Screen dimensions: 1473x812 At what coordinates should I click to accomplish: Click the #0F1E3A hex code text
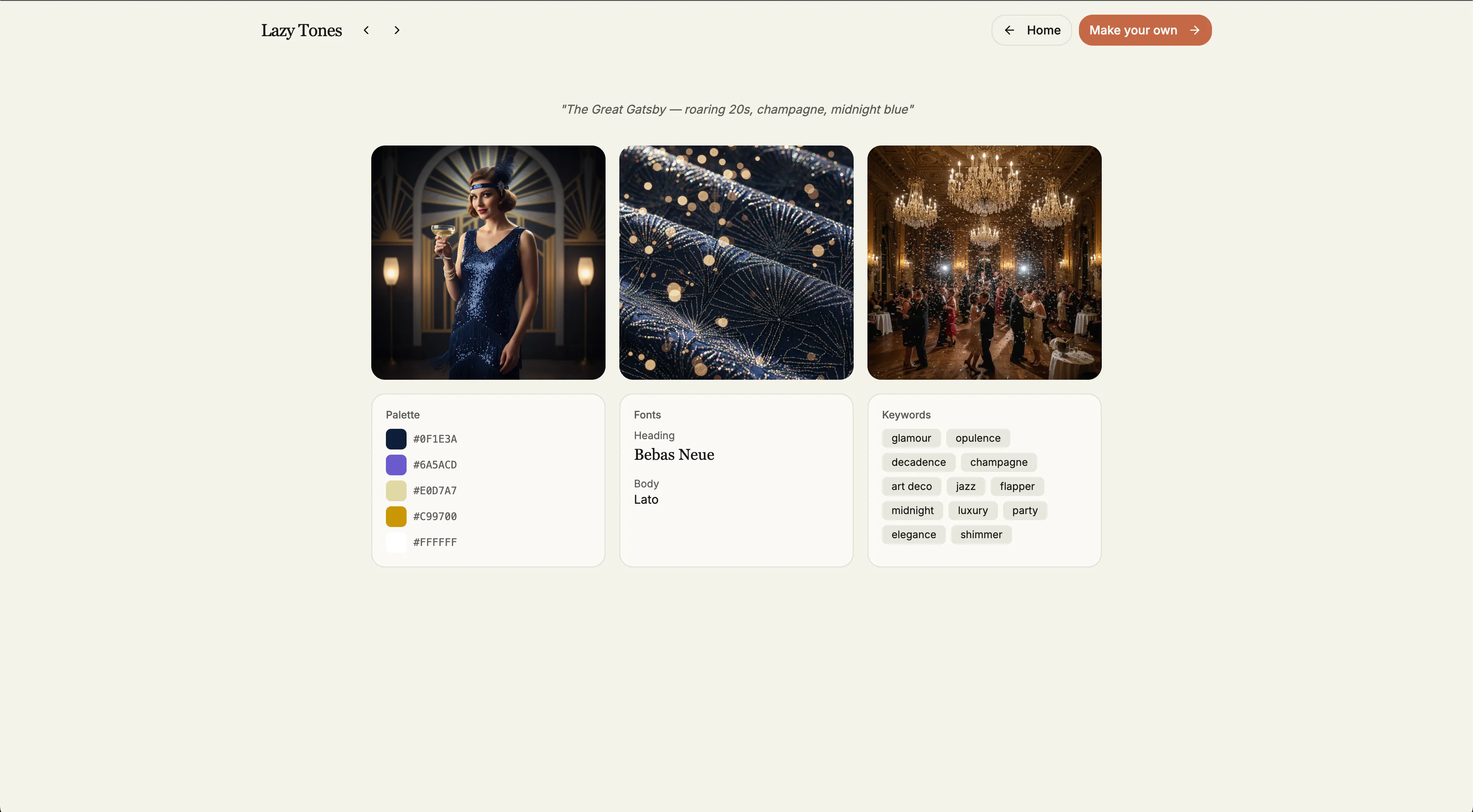click(x=435, y=439)
